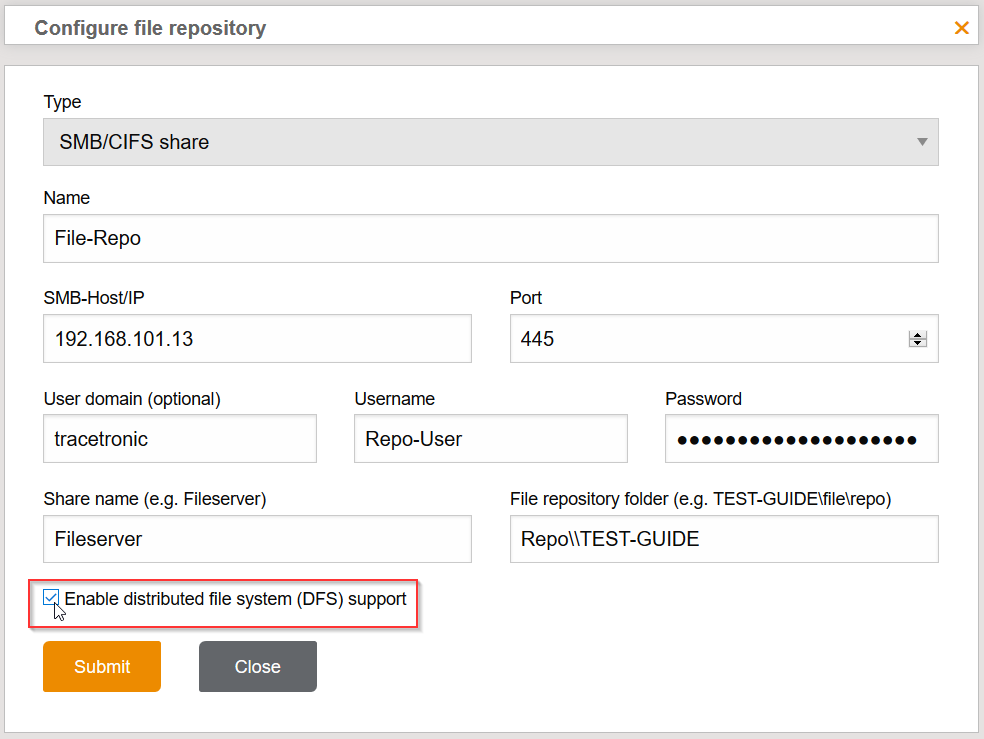984x739 pixels.
Task: Click the Submit button
Action: (101, 666)
